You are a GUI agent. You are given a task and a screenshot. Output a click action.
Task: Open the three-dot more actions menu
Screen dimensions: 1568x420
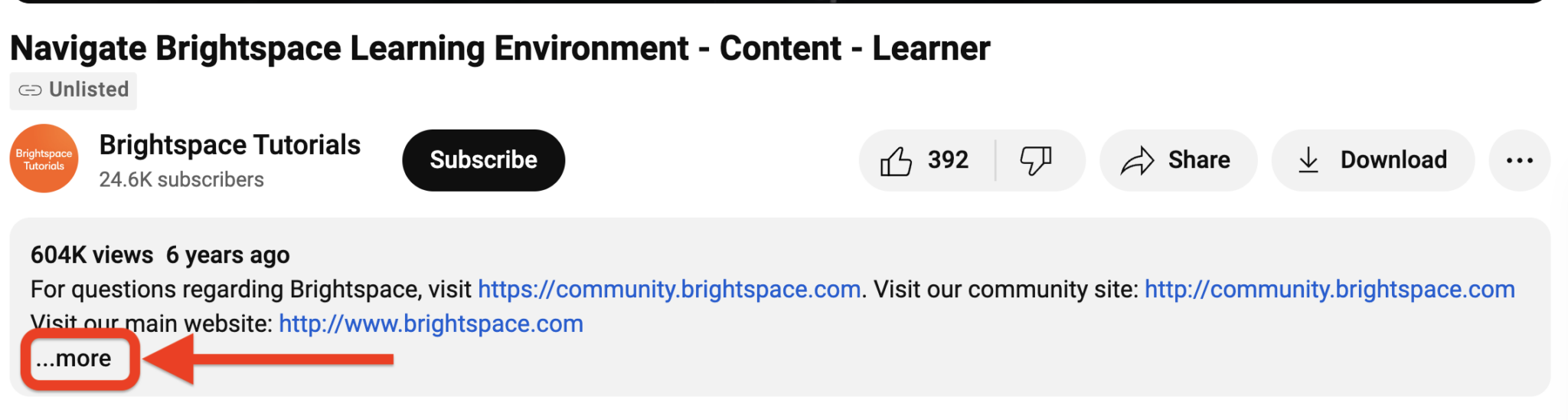coord(1519,160)
